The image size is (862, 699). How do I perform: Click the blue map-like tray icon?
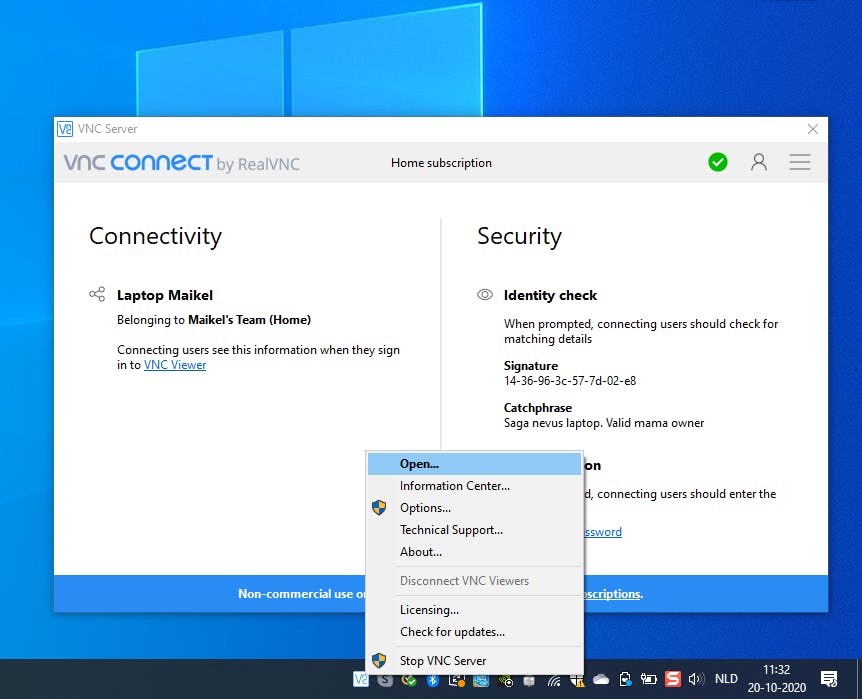point(481,681)
